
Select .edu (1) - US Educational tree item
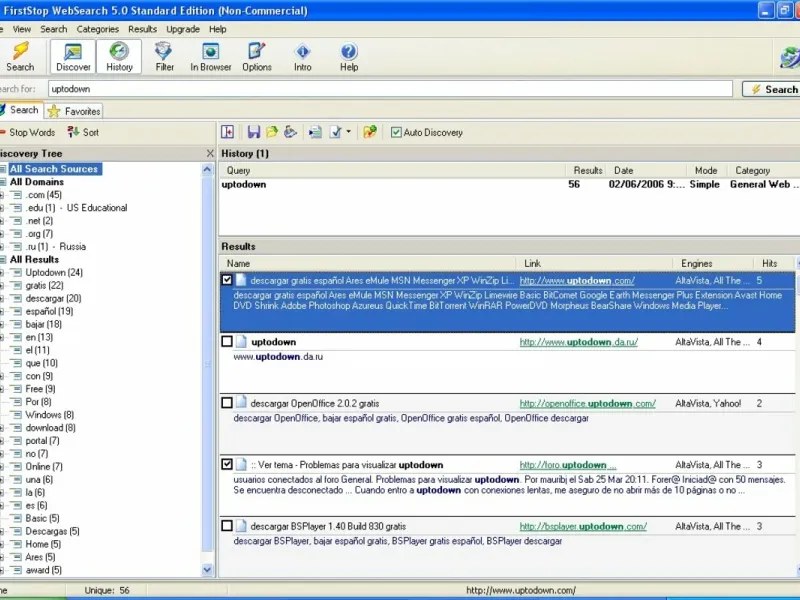[x=76, y=208]
